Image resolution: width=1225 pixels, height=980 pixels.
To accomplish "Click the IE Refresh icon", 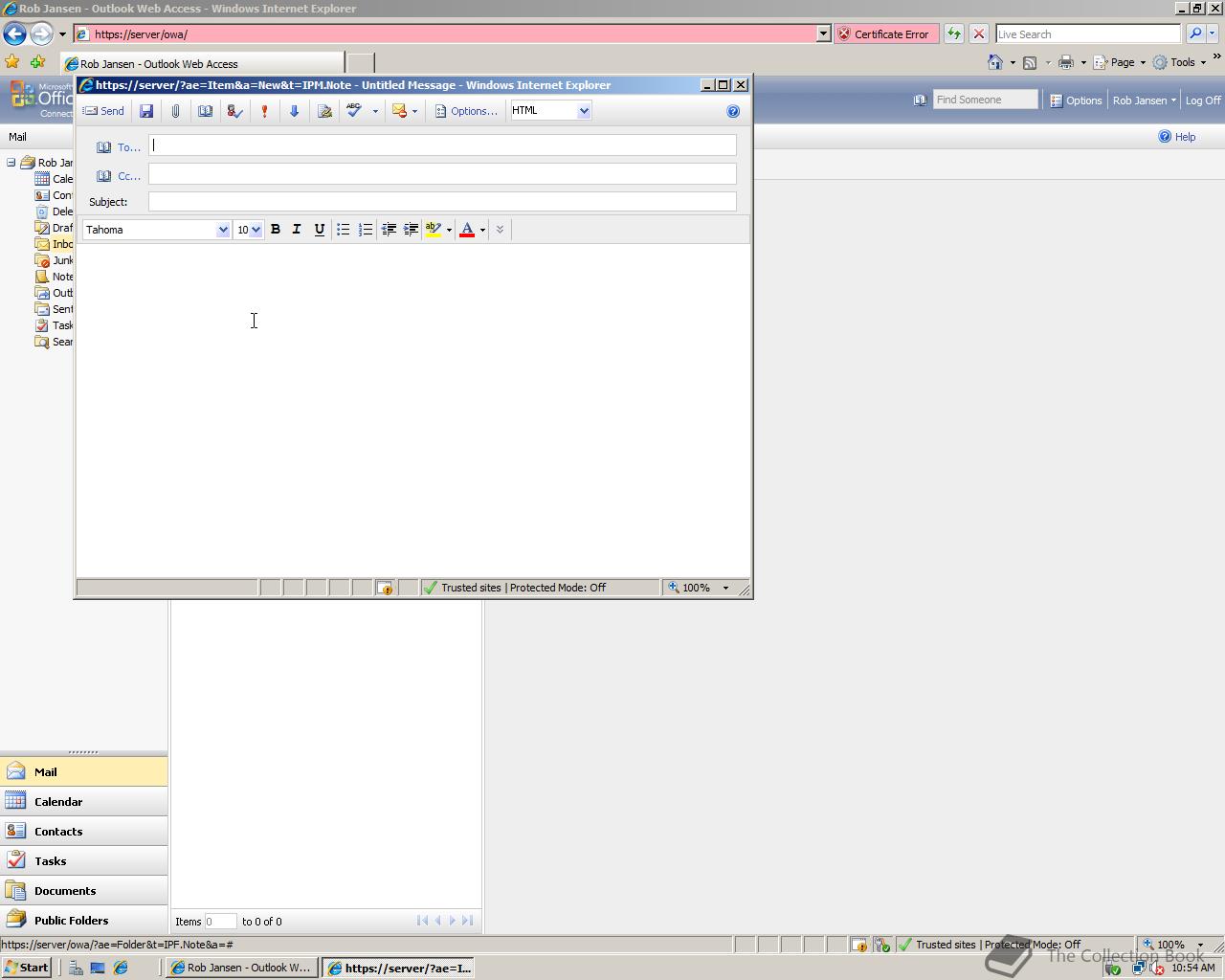I will click(x=954, y=33).
